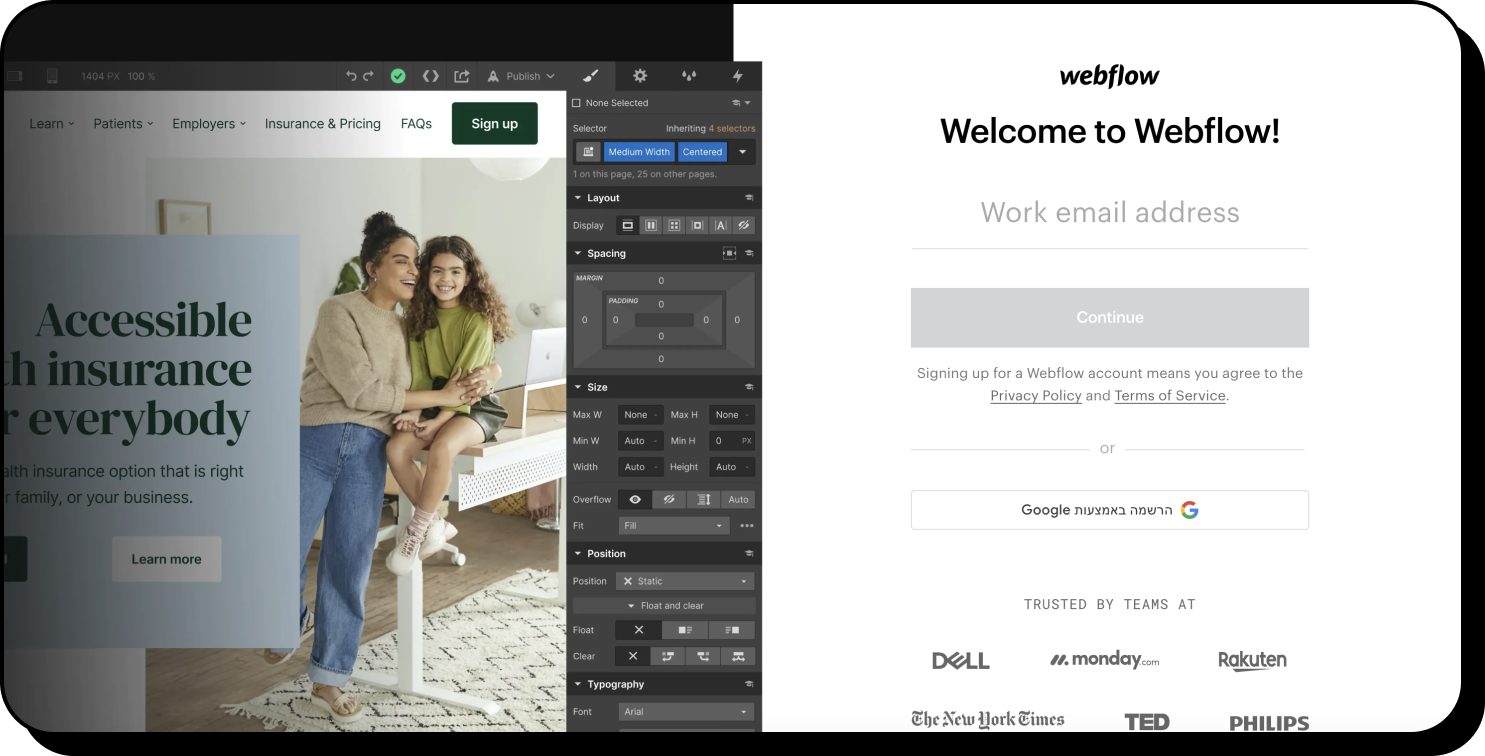Open the Style Manager droplets tab
This screenshot has height=756, width=1485.
click(688, 76)
